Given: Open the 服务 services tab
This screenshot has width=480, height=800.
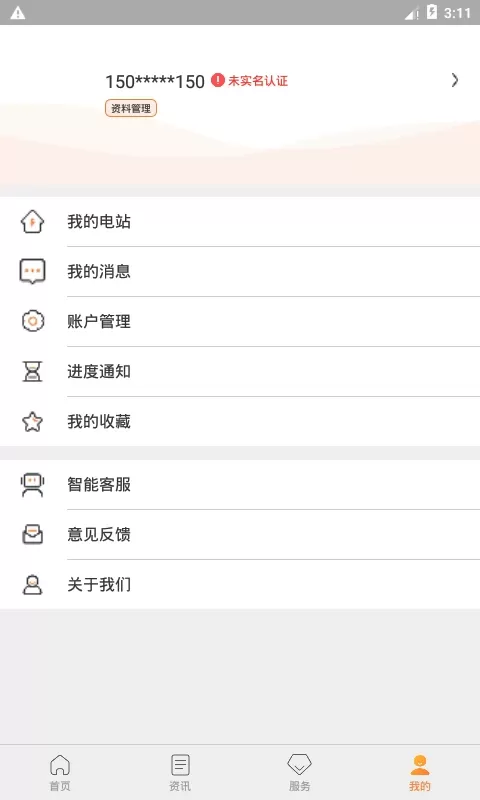Looking at the screenshot, I should pos(299,772).
